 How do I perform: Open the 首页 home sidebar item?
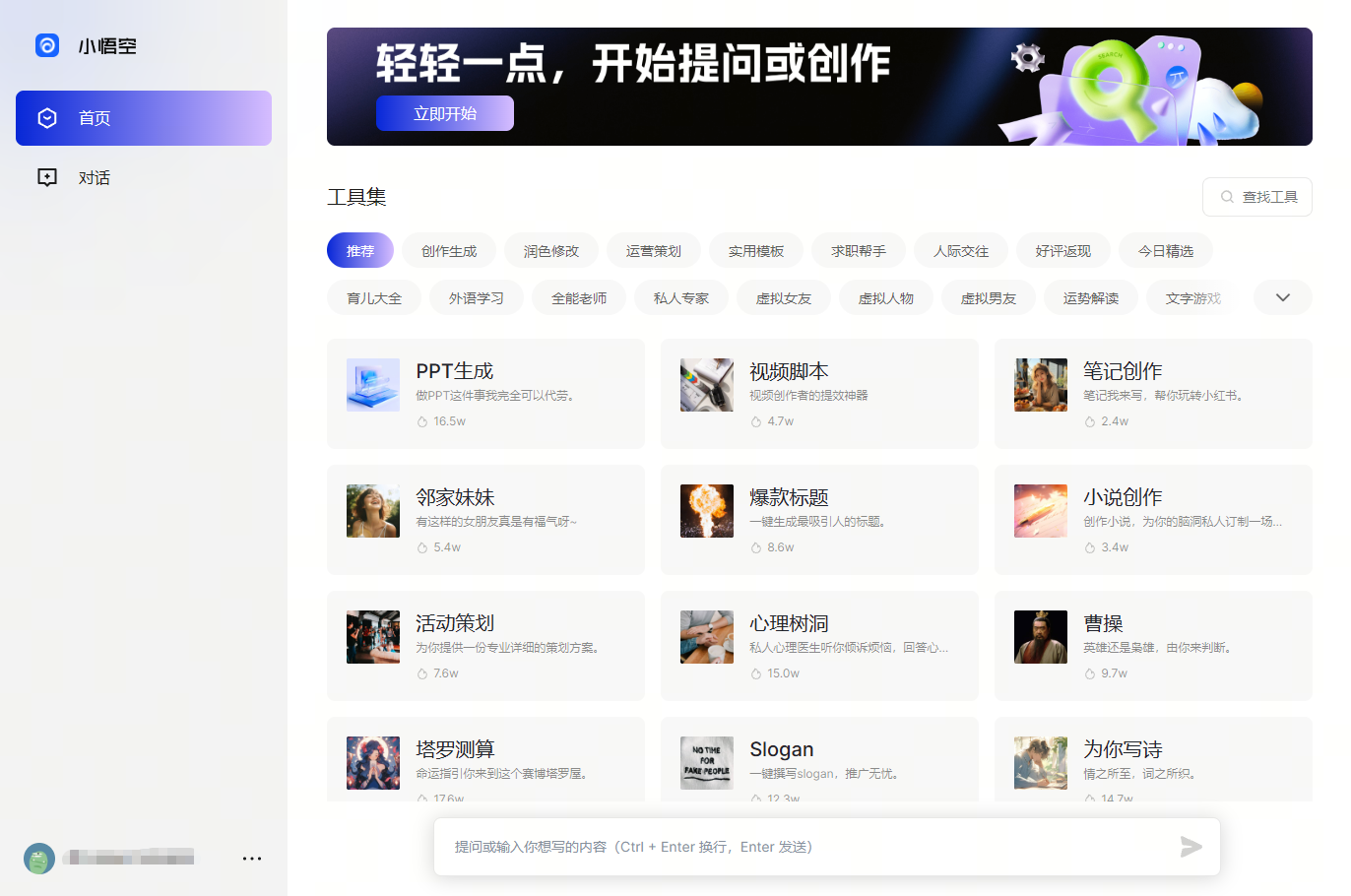tap(144, 118)
